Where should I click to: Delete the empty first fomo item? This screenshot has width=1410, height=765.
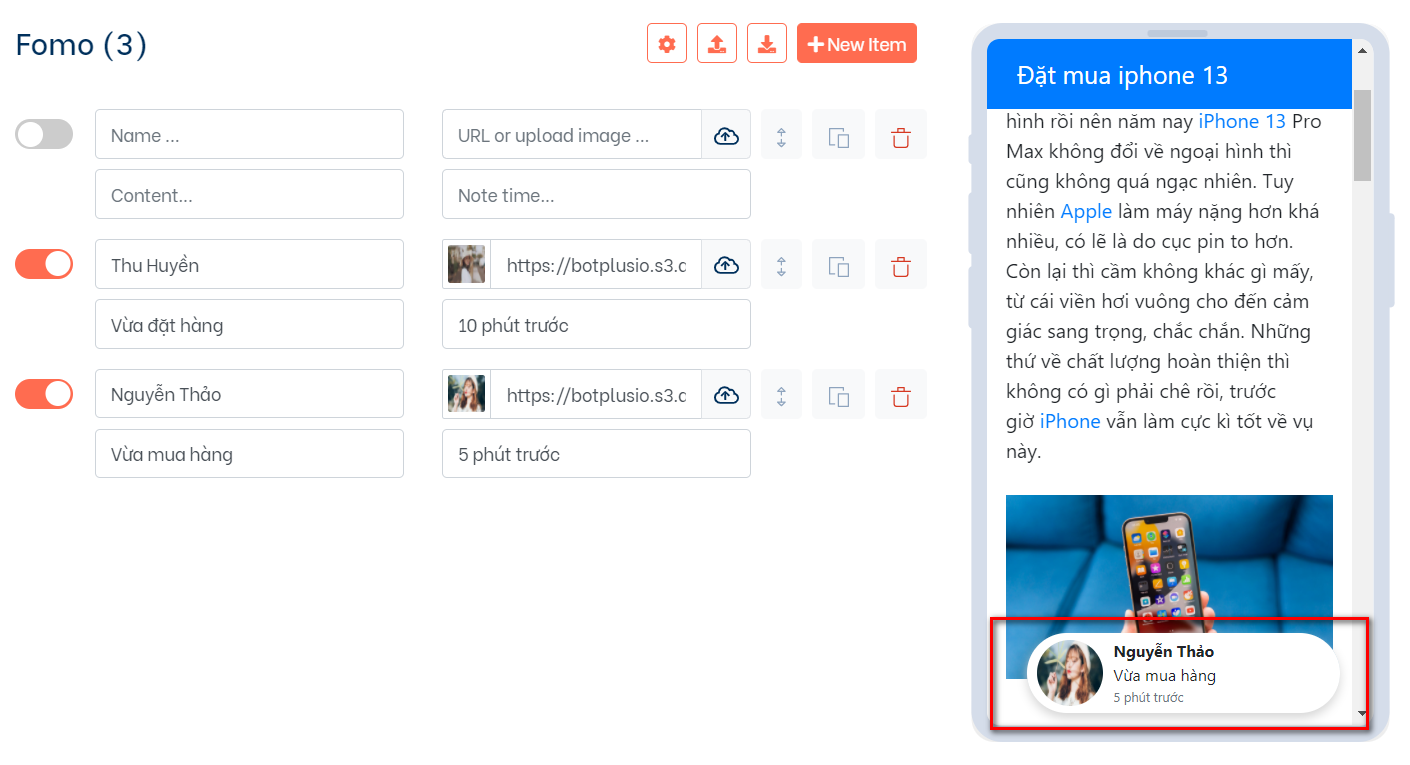click(901, 135)
